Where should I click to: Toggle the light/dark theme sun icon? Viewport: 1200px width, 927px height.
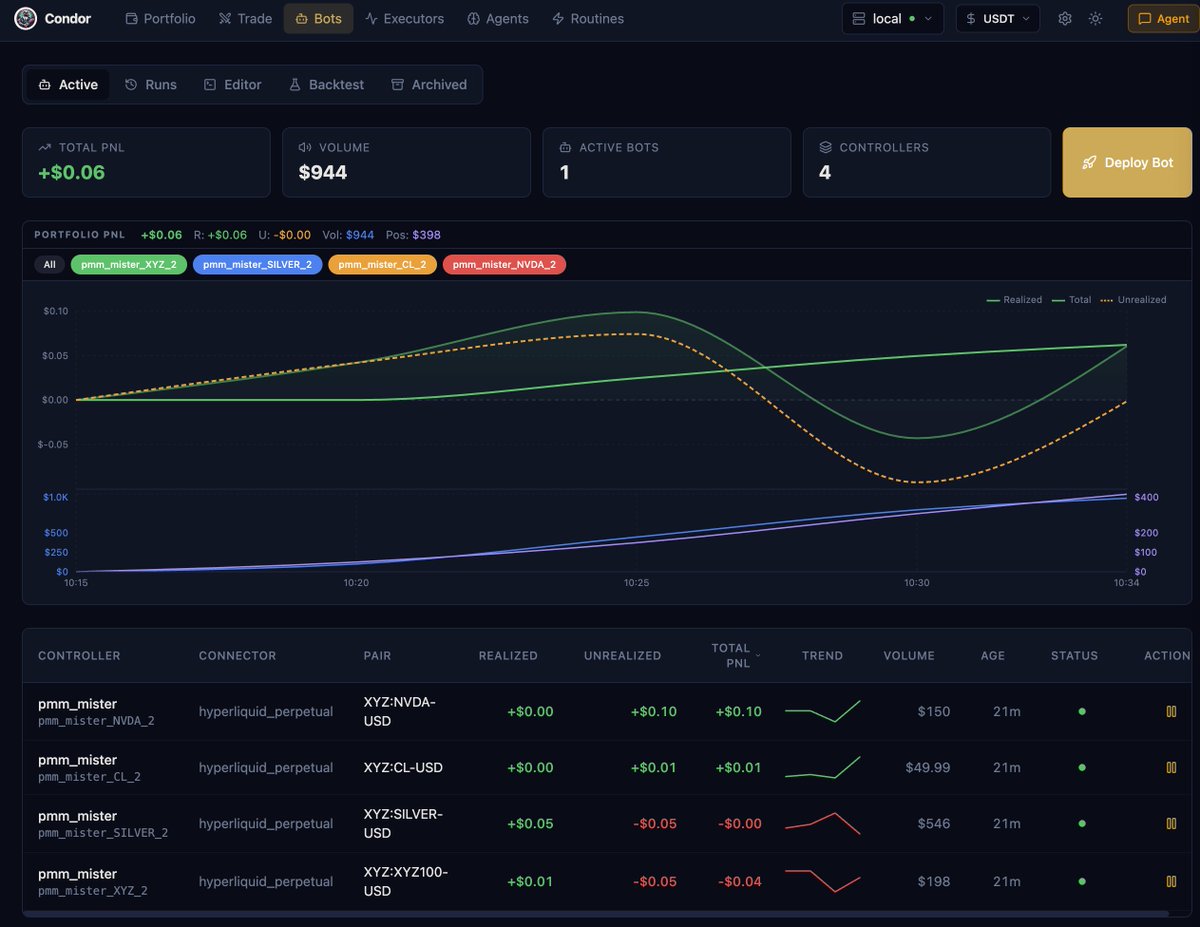coord(1096,18)
